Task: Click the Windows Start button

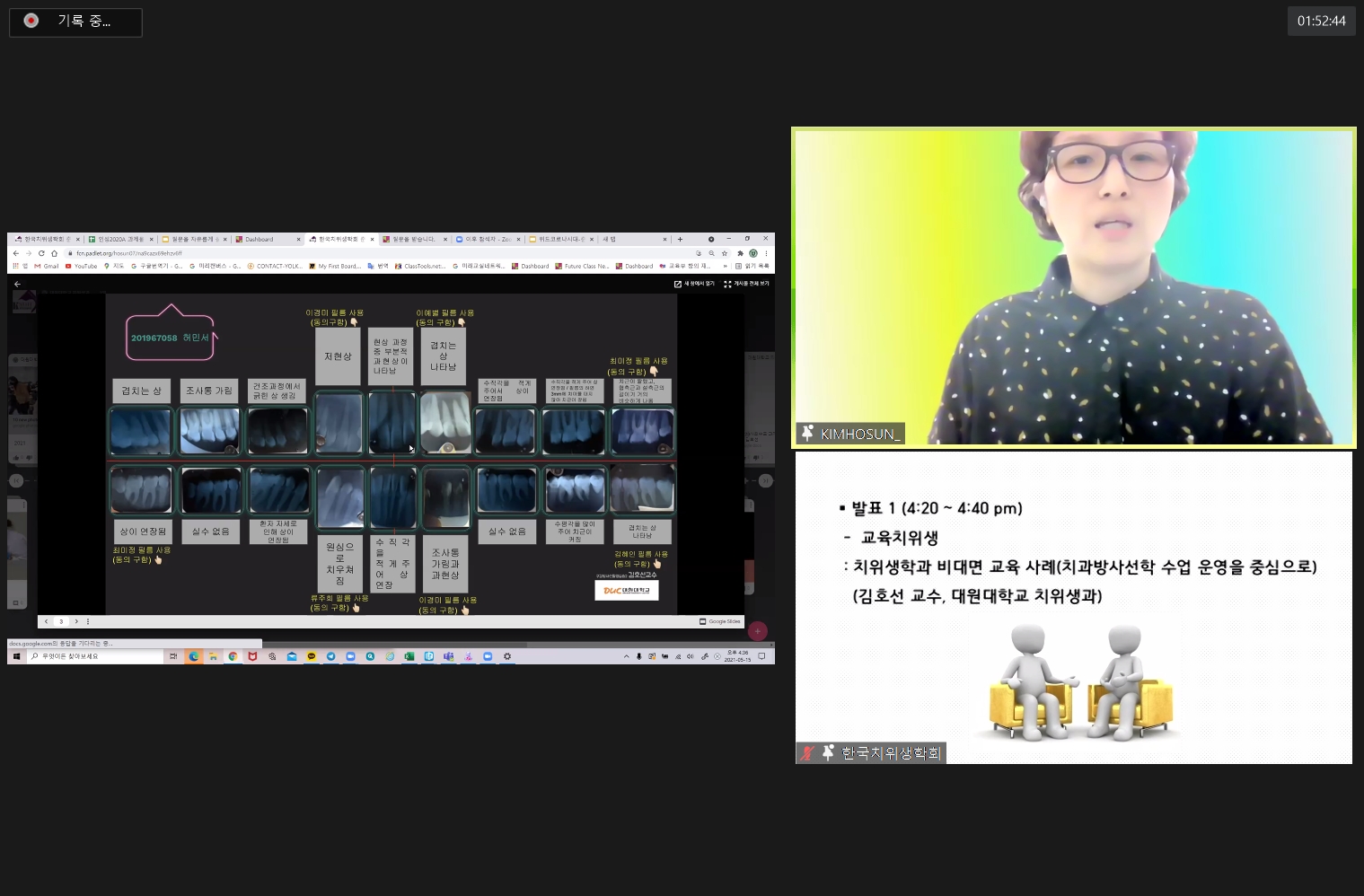Action: tap(16, 656)
